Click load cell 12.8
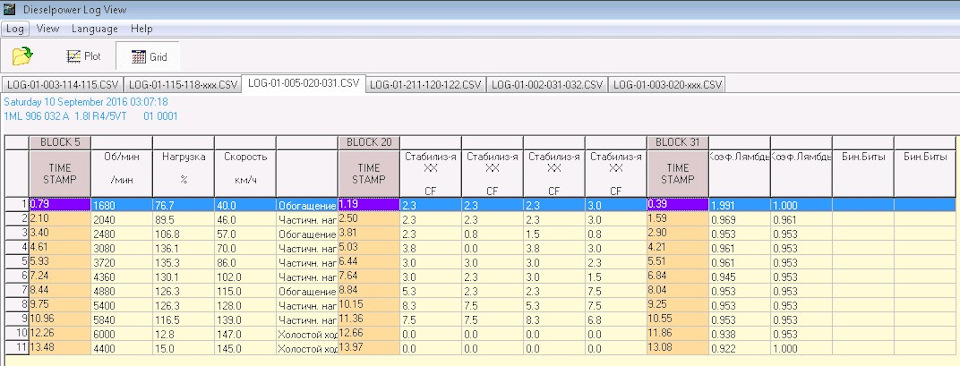Viewport: 960px width, 366px height. [184, 334]
